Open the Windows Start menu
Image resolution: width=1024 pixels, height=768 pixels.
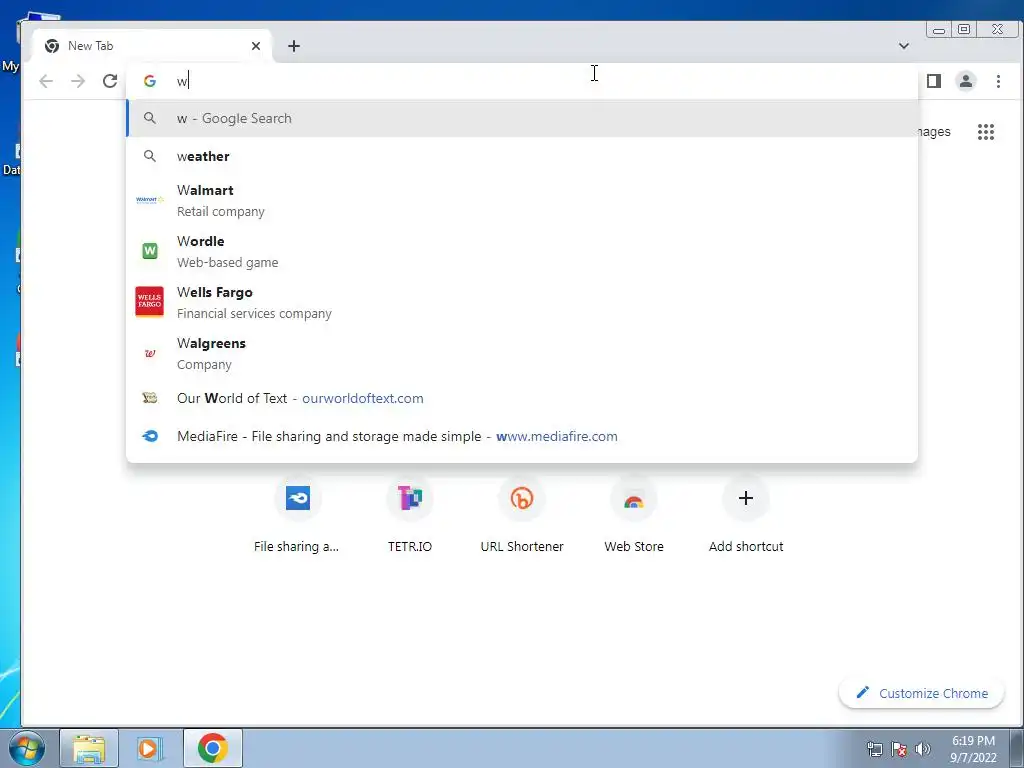pyautogui.click(x=26, y=748)
